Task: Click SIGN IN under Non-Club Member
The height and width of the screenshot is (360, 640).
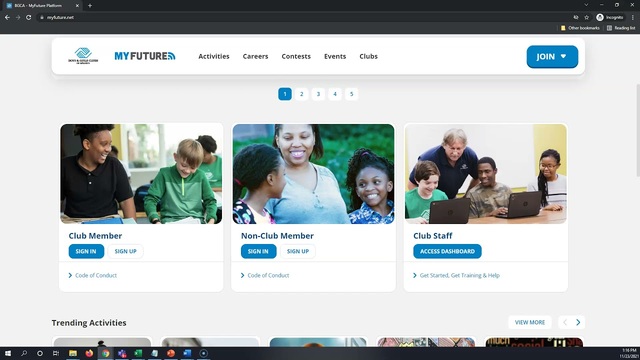Action: 258,251
